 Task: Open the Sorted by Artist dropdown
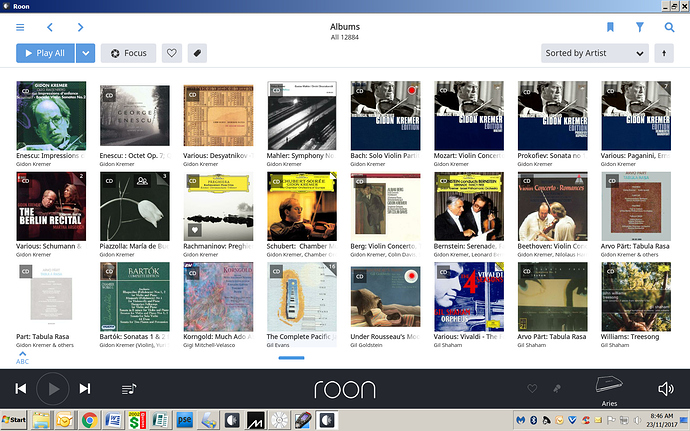pos(595,53)
